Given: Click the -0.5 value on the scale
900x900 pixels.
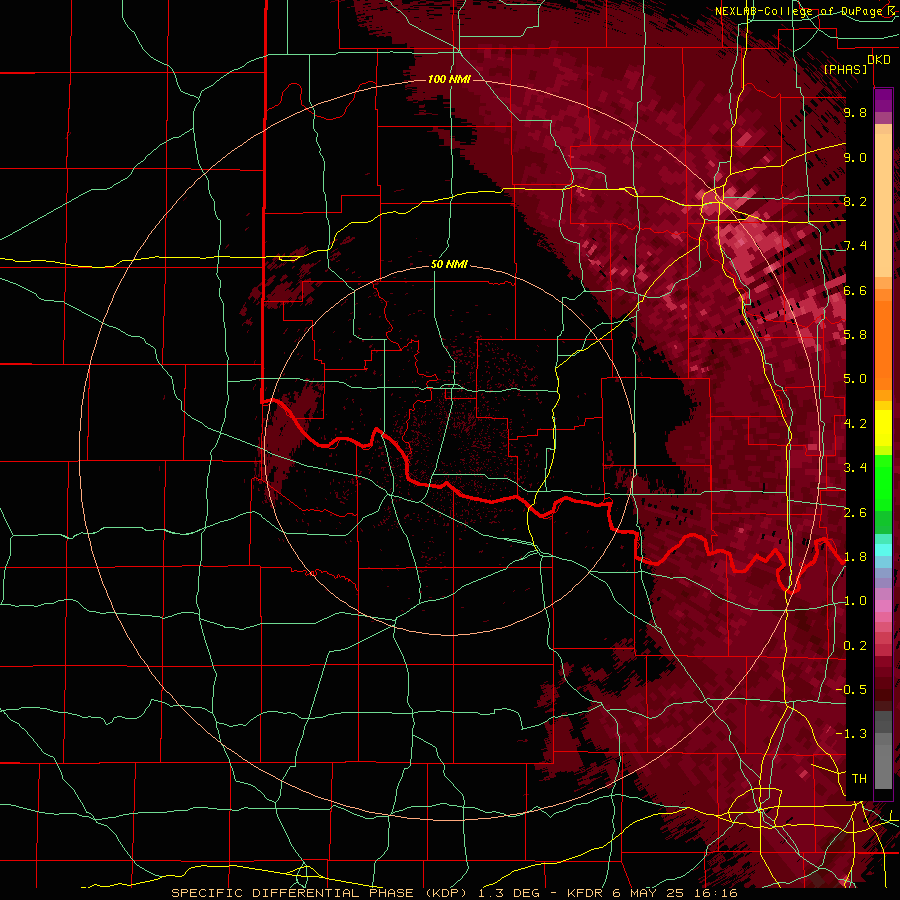Looking at the screenshot, I should [x=851, y=690].
